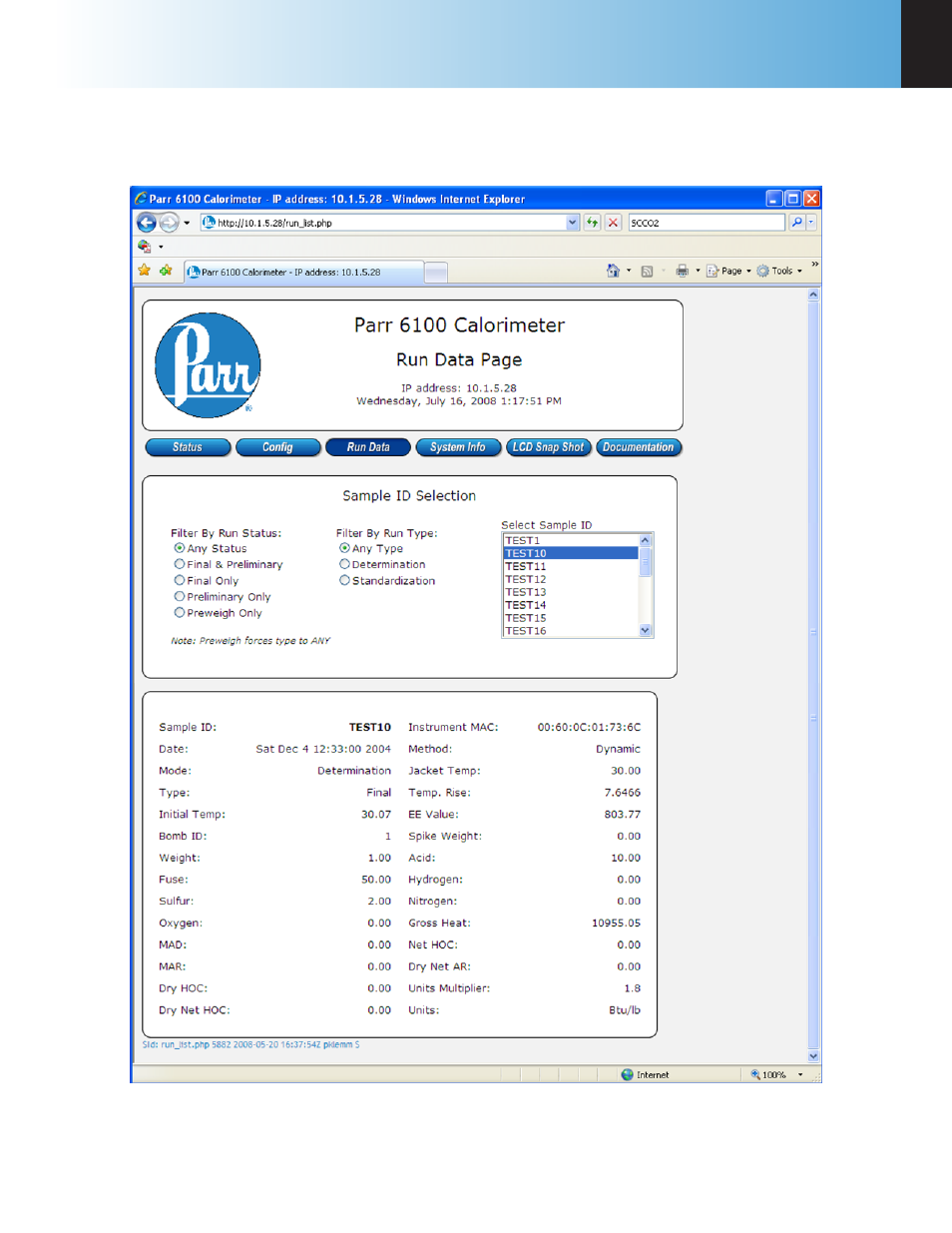
Task: Expand the recent pages dropdown arrow
Action: pyautogui.click(x=187, y=223)
